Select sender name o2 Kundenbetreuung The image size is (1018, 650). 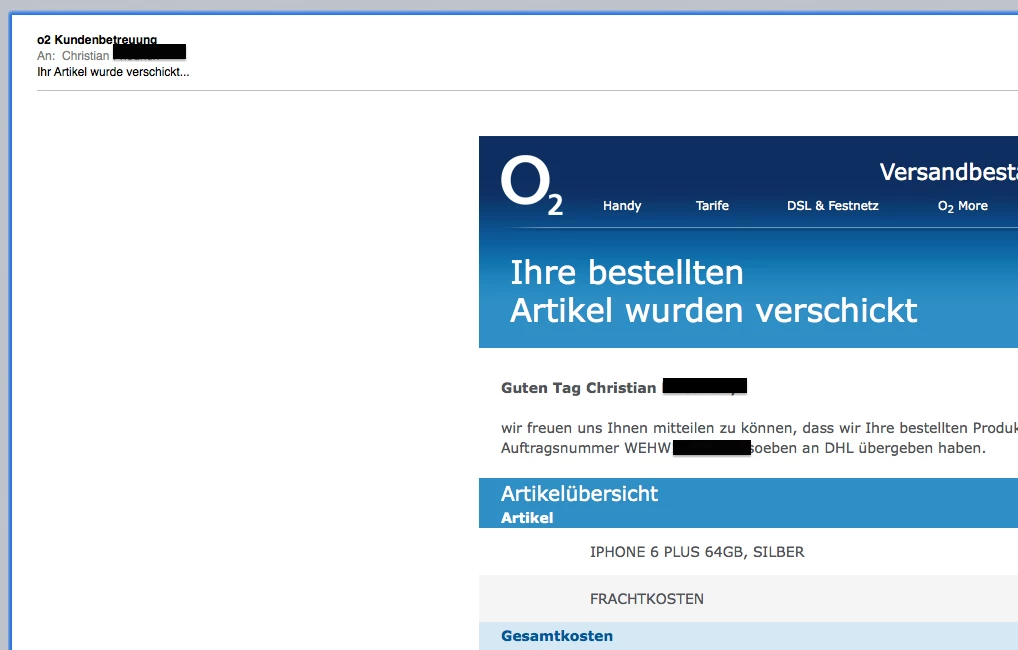[97, 40]
